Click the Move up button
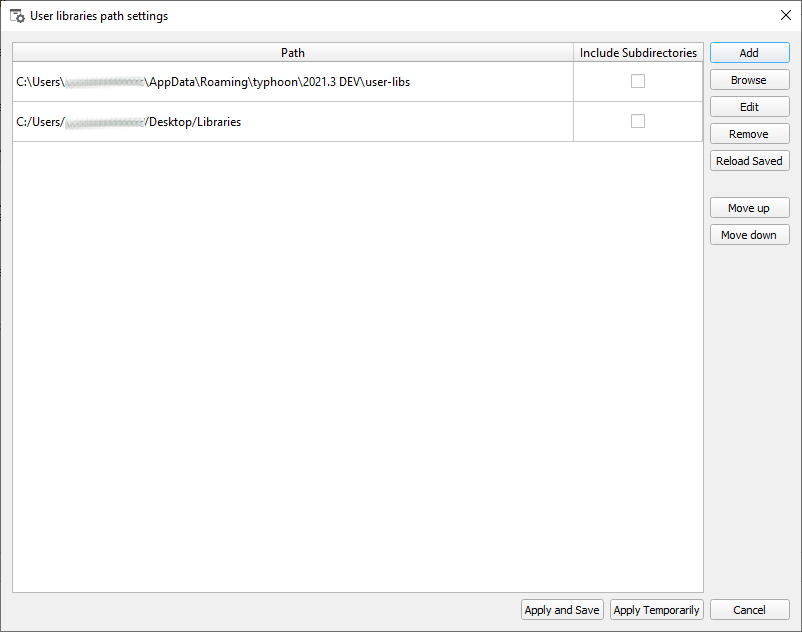 [749, 208]
